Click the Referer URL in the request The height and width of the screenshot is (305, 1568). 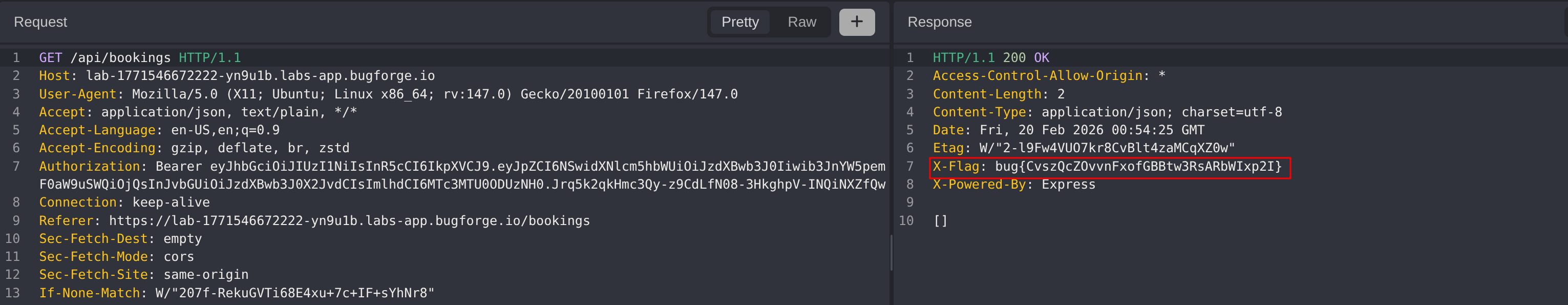coord(349,221)
